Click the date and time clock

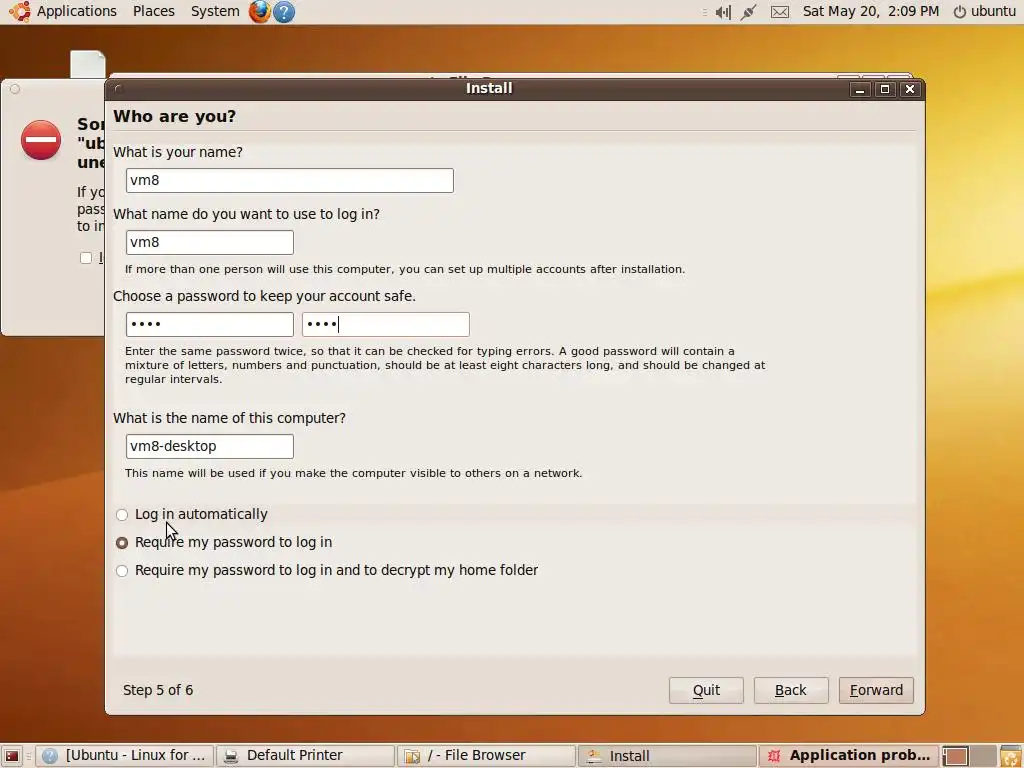[x=871, y=12]
